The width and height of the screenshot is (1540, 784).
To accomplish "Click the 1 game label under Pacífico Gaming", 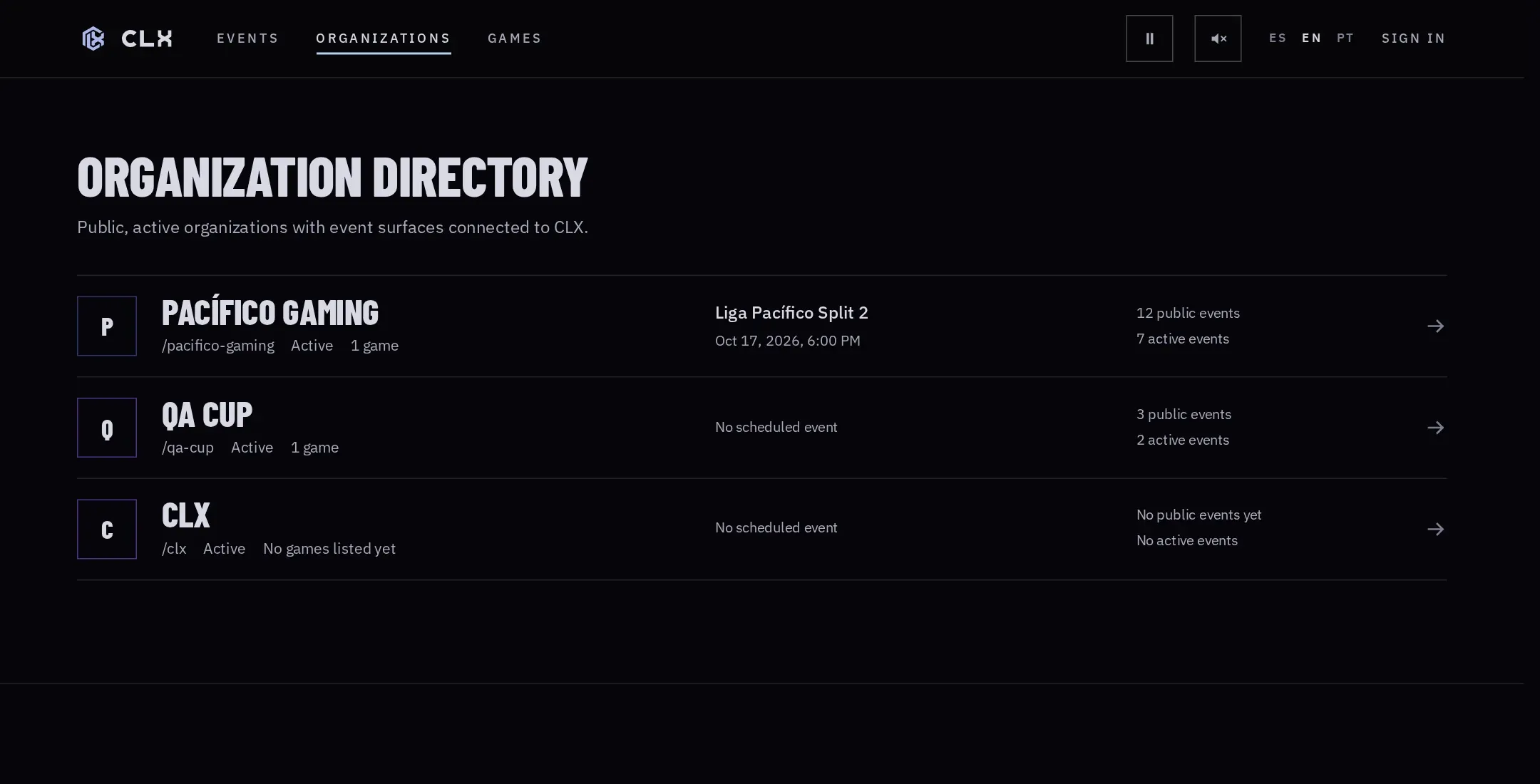I will [374, 346].
